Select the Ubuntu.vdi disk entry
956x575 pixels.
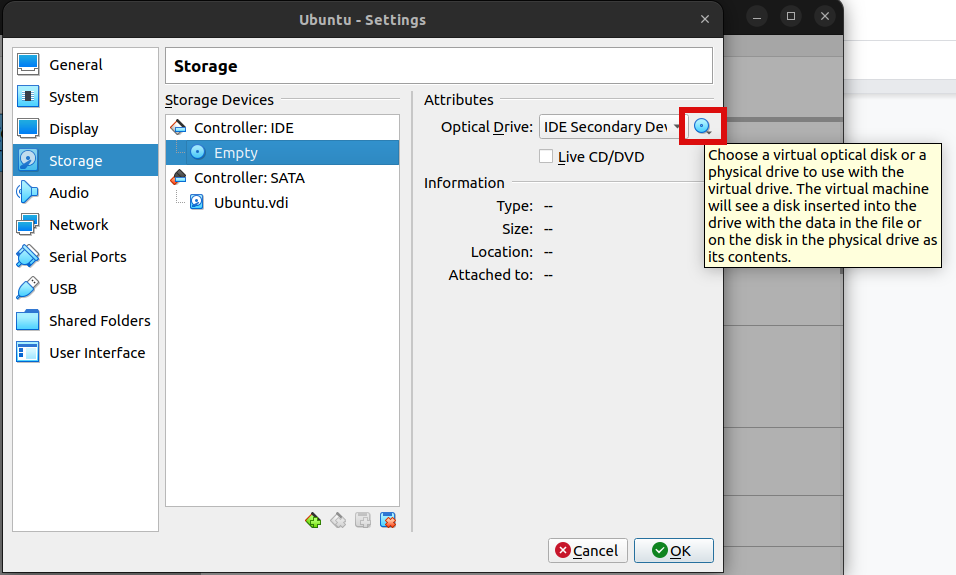pos(282,202)
